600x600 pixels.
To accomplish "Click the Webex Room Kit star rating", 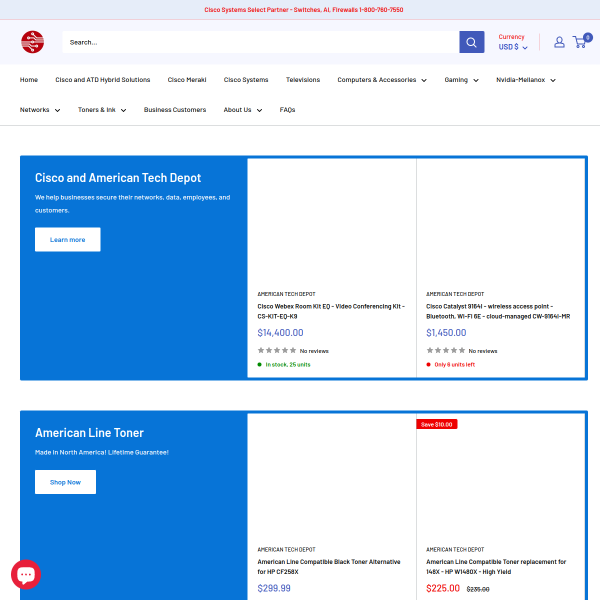I will click(x=277, y=350).
